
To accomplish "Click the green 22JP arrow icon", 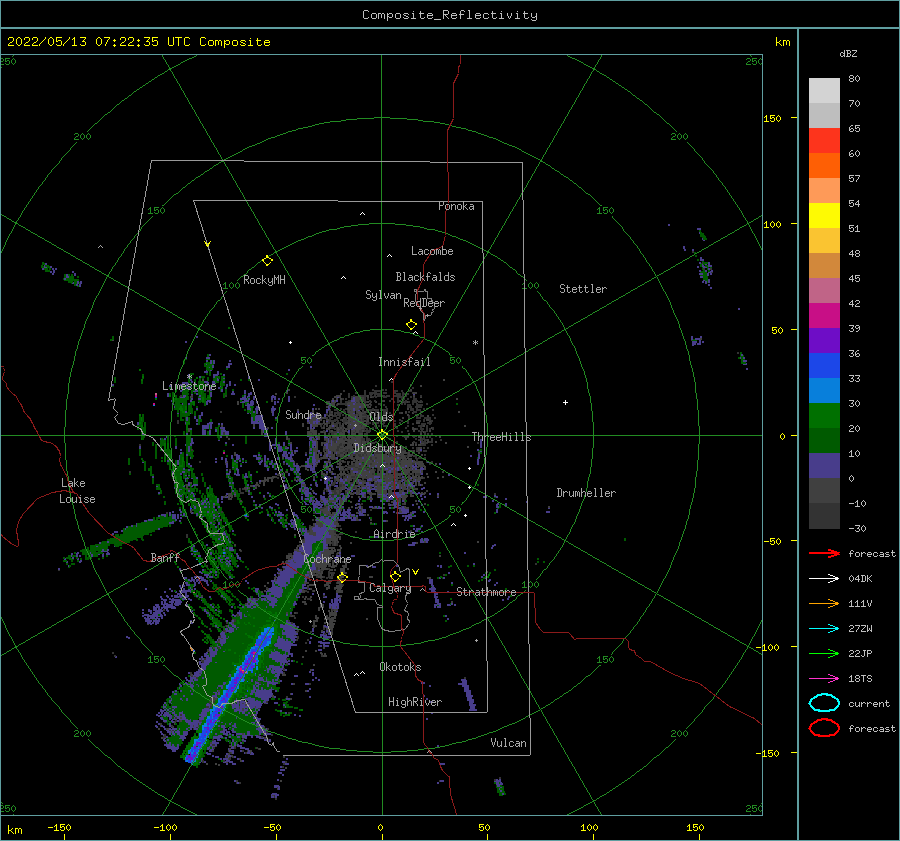I will click(x=824, y=653).
